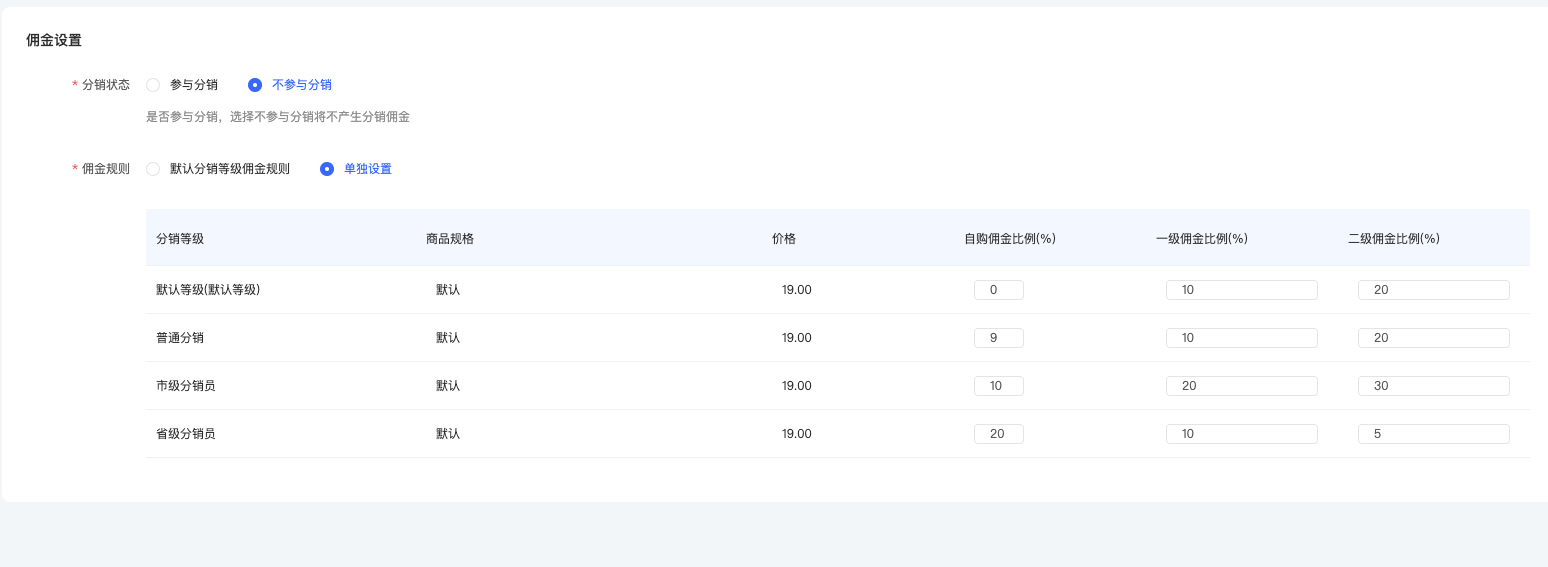1548x567 pixels.
Task: Focus 自购佣金比例 field in 普通分销 row
Action: point(998,338)
